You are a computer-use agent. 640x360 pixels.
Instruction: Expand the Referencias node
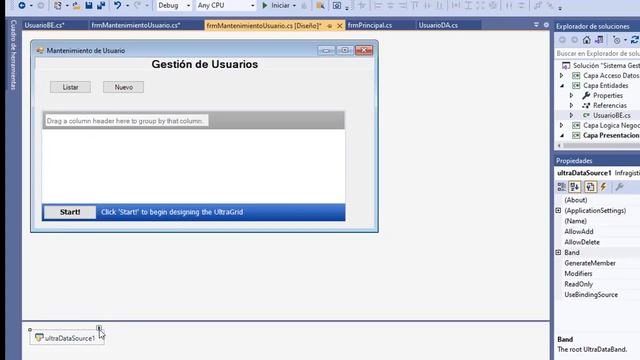(x=571, y=105)
